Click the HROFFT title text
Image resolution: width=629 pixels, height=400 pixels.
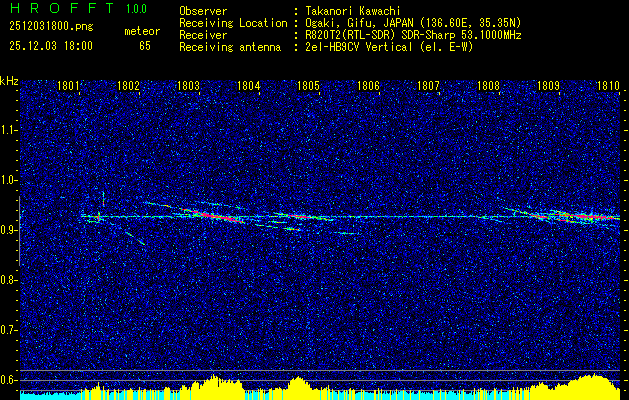click(x=62, y=8)
